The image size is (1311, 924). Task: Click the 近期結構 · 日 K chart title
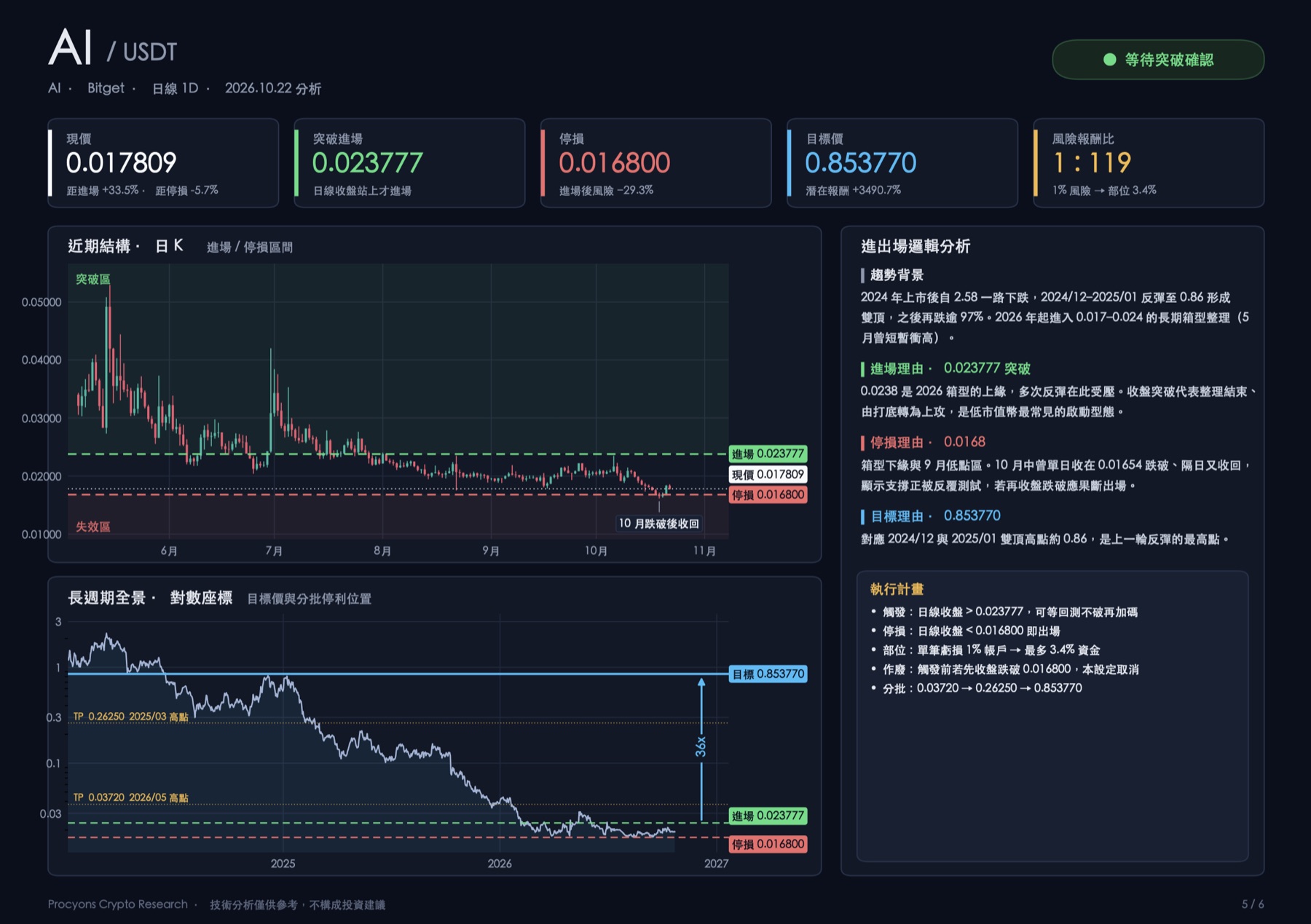(x=125, y=246)
